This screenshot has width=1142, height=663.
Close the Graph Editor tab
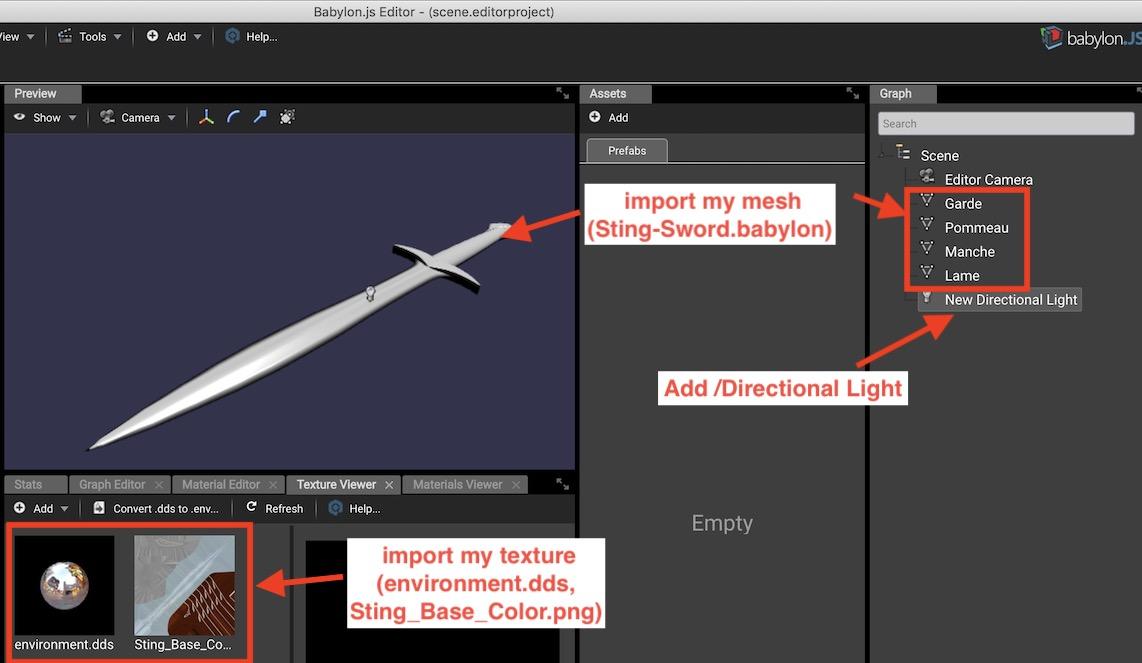click(159, 484)
